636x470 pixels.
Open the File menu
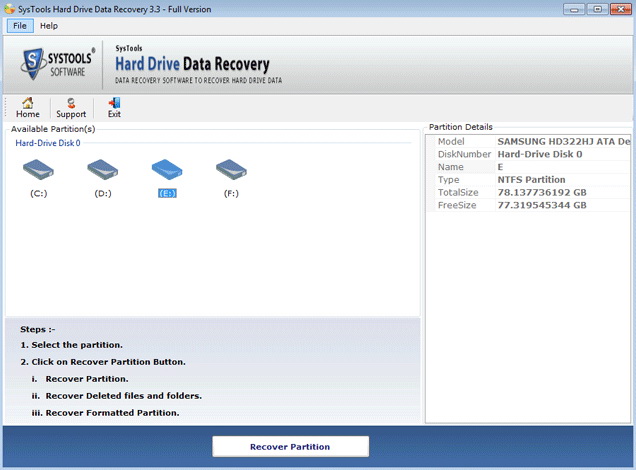click(x=20, y=26)
